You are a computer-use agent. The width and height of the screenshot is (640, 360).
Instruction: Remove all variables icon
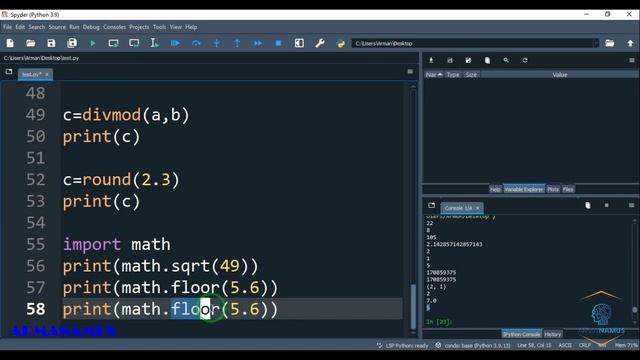click(487, 60)
